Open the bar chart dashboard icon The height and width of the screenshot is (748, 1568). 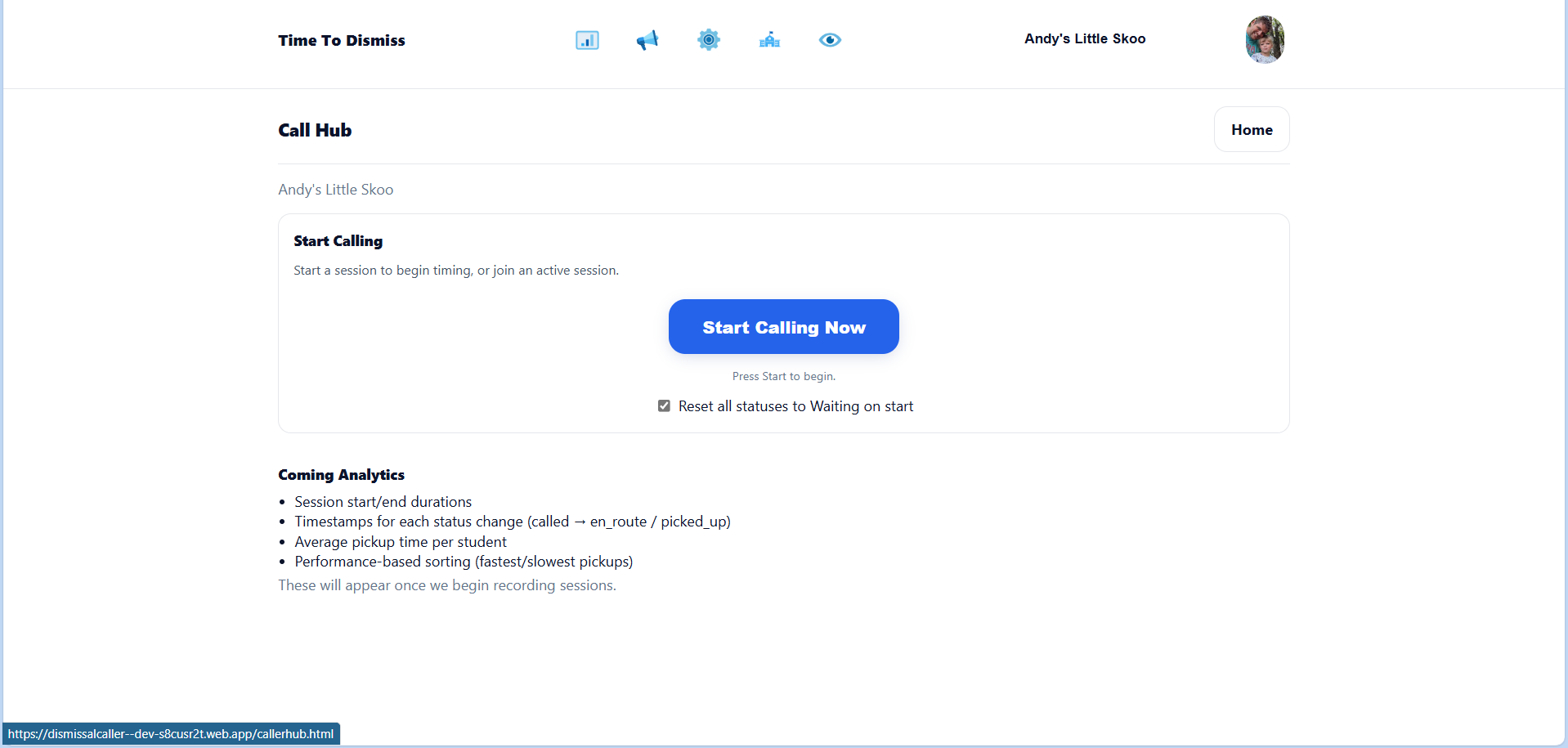[587, 40]
